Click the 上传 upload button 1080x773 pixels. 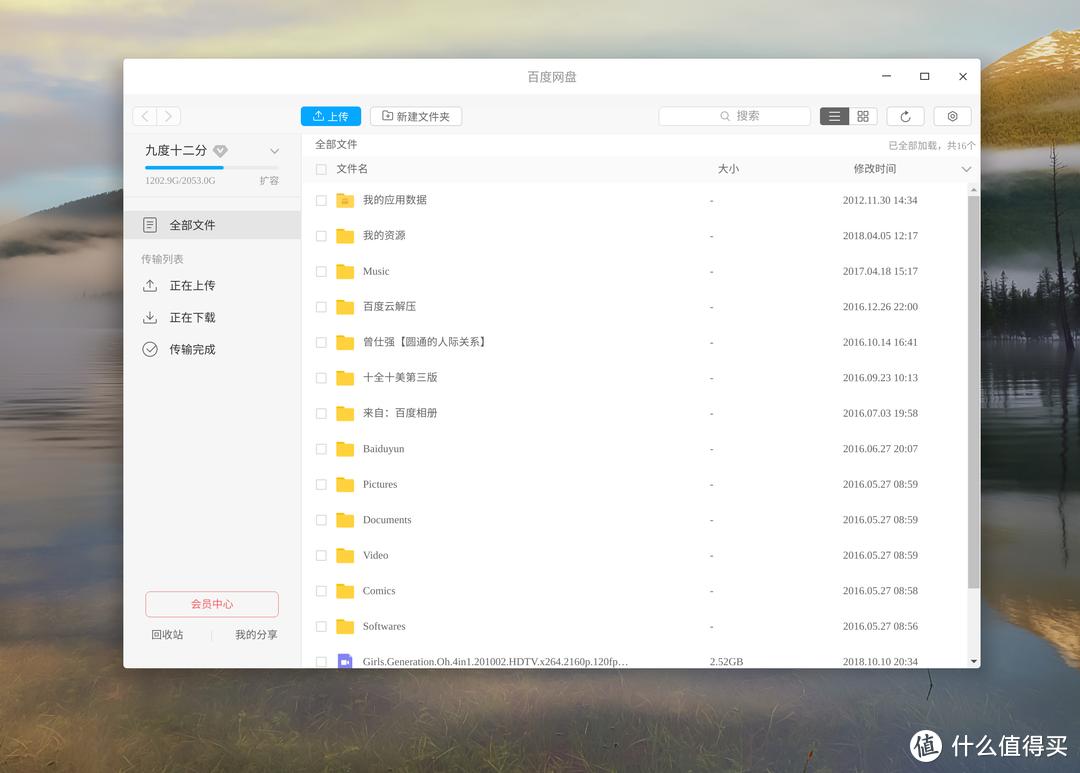coord(330,116)
